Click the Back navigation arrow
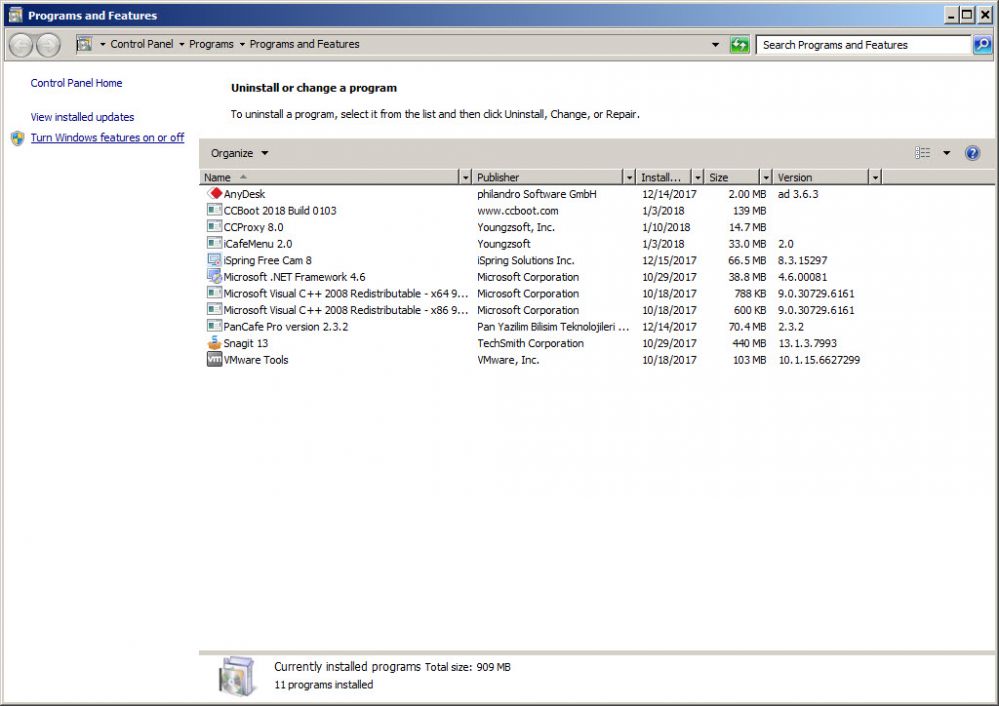Screen dimensions: 999x706 coord(21,45)
